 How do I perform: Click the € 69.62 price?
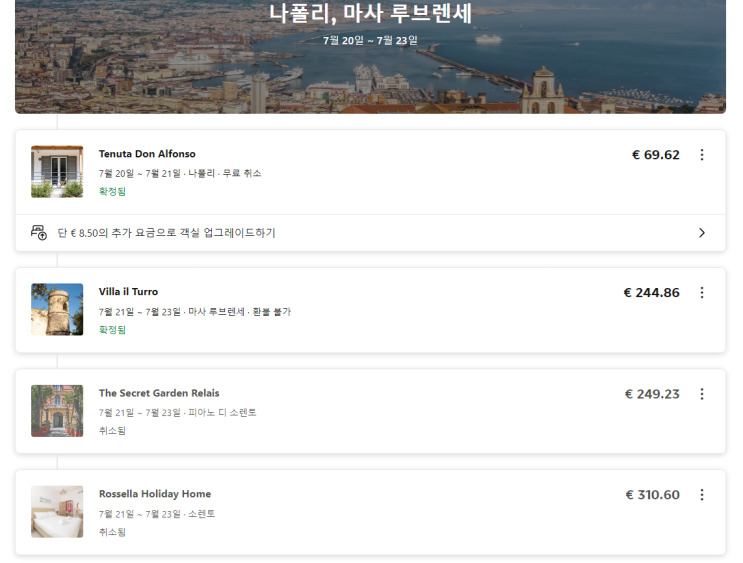(655, 155)
